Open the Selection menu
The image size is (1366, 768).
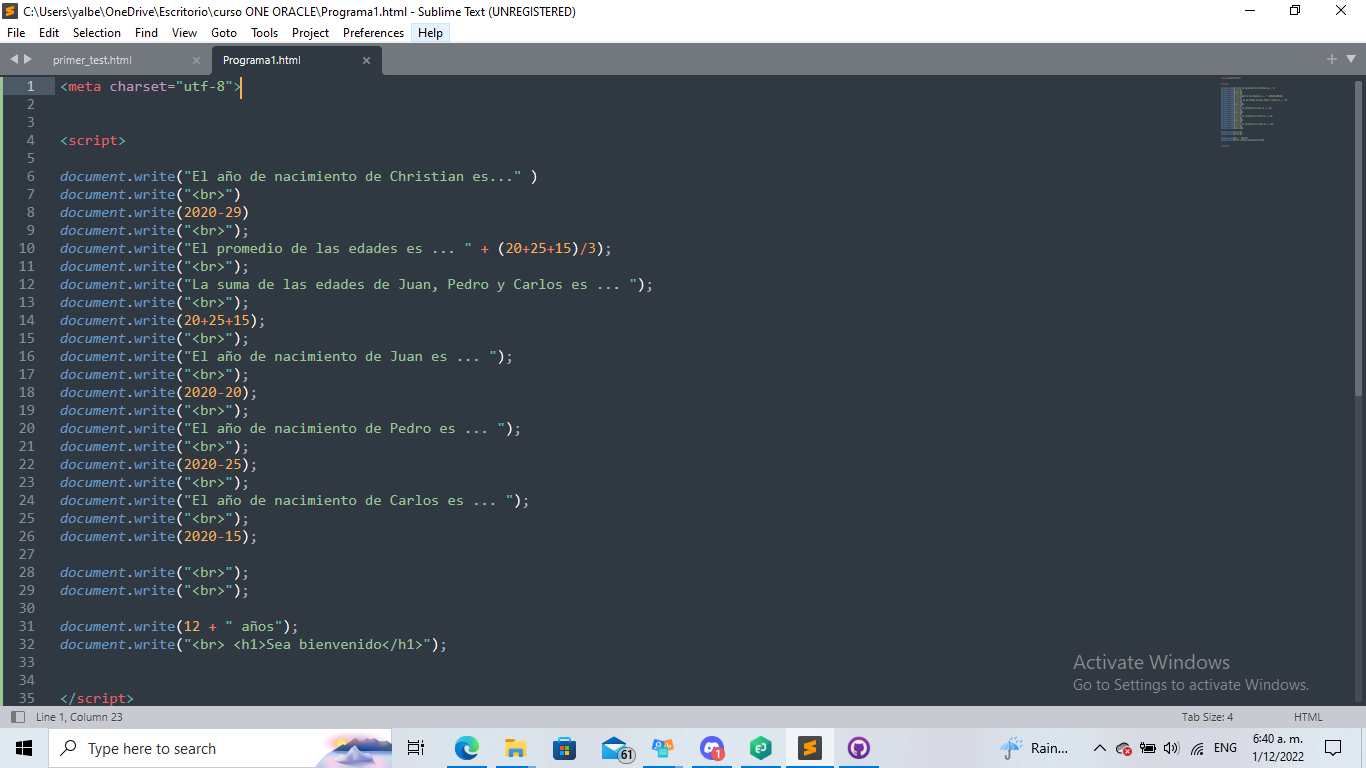pyautogui.click(x=97, y=33)
